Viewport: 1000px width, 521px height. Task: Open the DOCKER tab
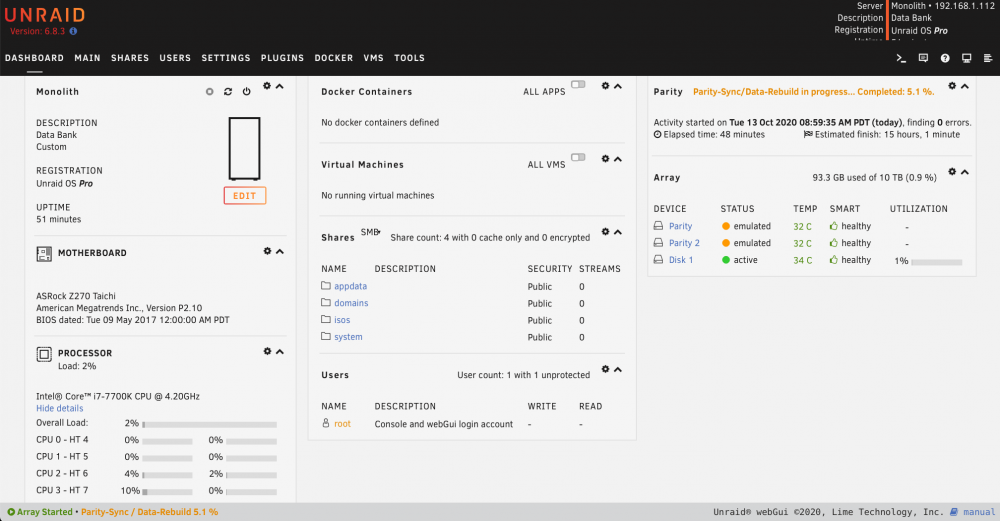pos(334,58)
